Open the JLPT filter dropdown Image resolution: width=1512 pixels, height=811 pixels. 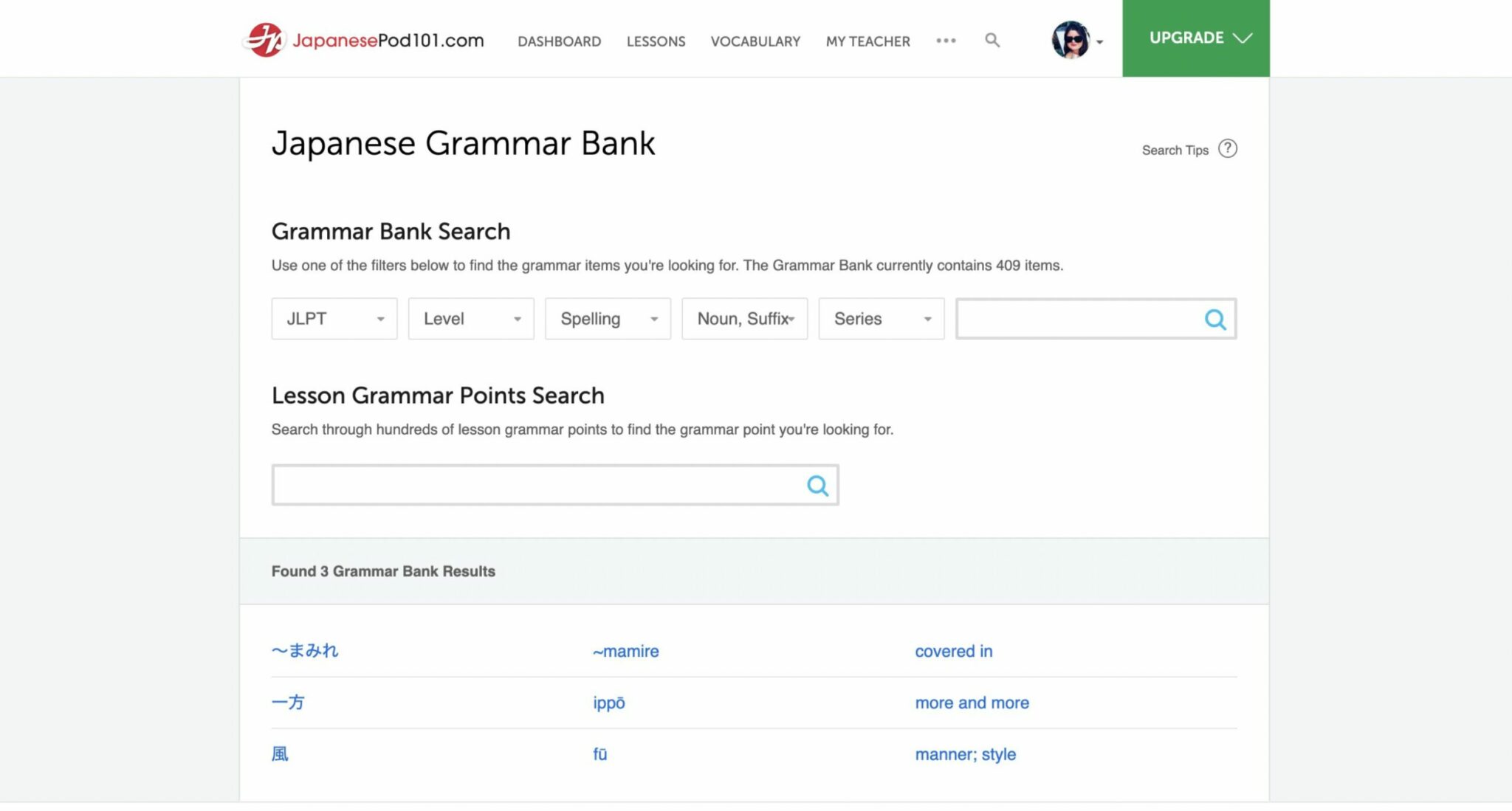pyautogui.click(x=334, y=319)
